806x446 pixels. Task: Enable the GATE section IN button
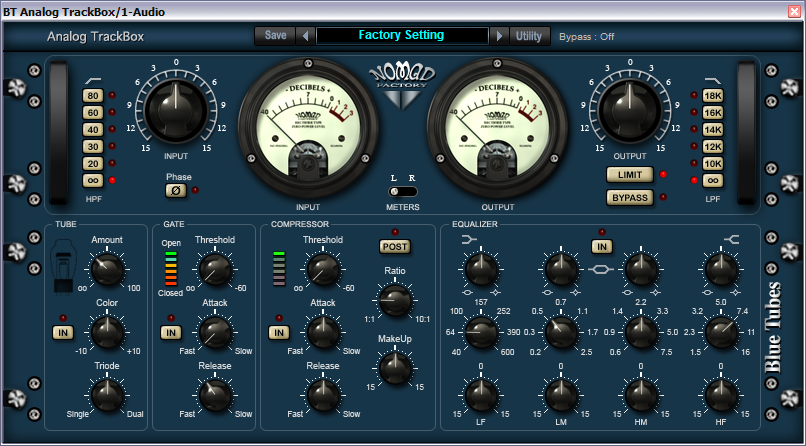tap(171, 333)
